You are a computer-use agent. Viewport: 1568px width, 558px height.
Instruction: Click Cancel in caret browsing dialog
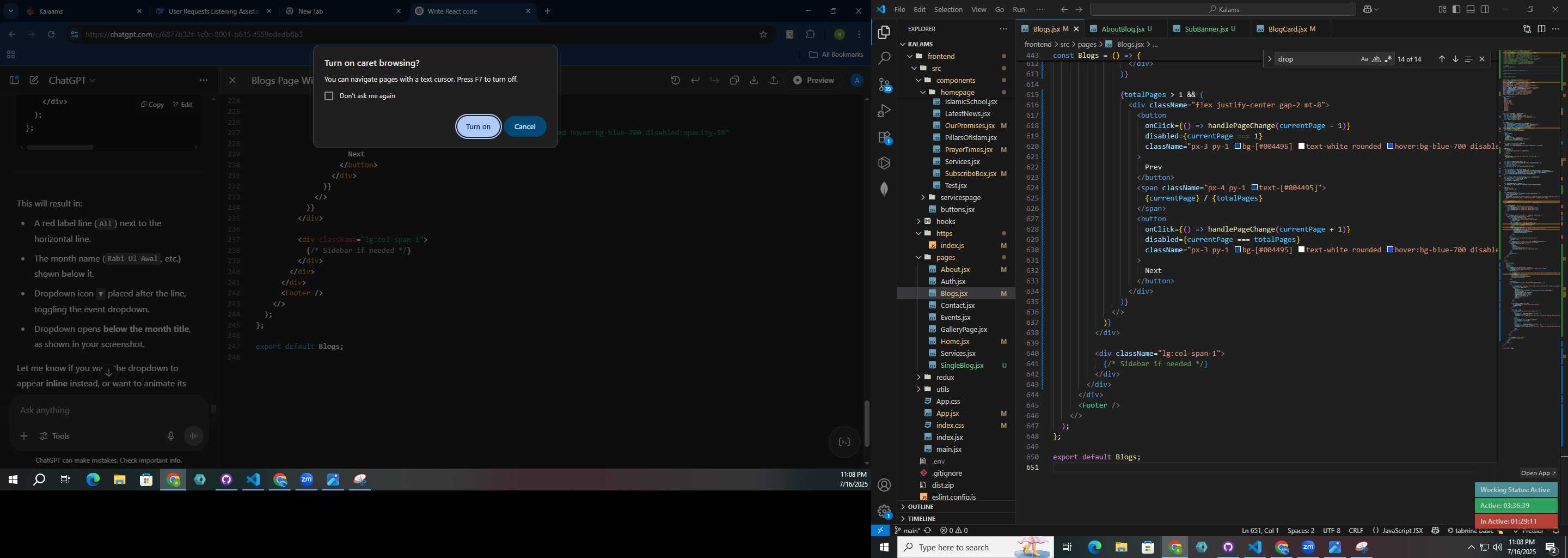point(525,127)
